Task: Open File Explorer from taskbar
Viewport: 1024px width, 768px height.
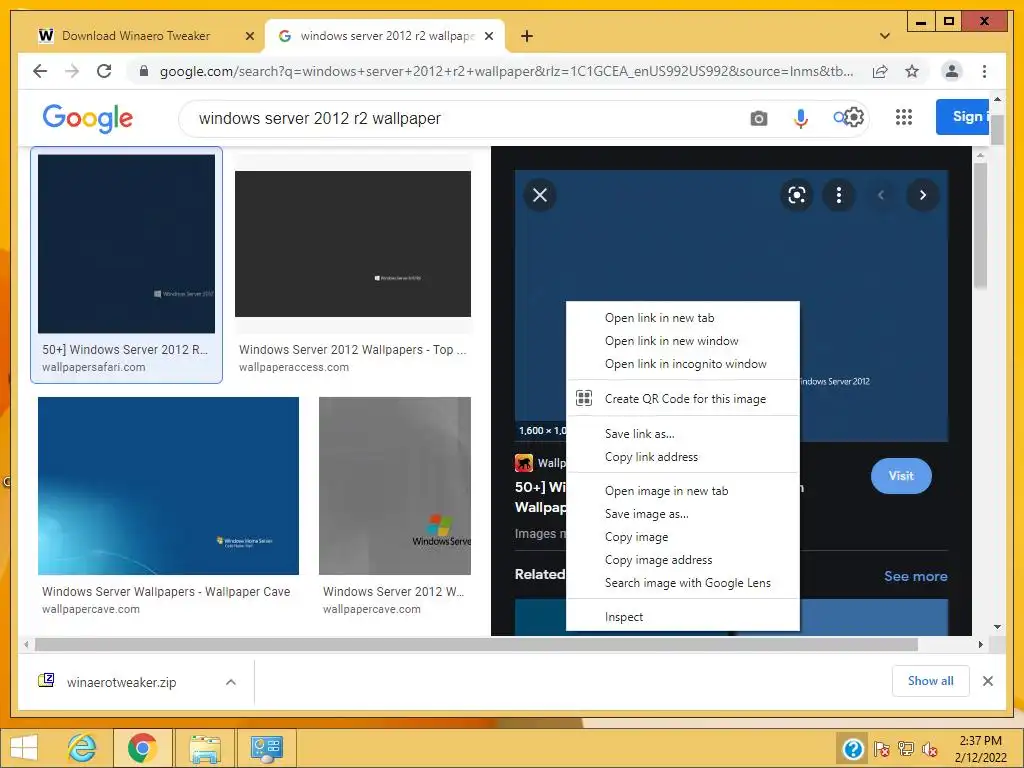Action: click(205, 748)
